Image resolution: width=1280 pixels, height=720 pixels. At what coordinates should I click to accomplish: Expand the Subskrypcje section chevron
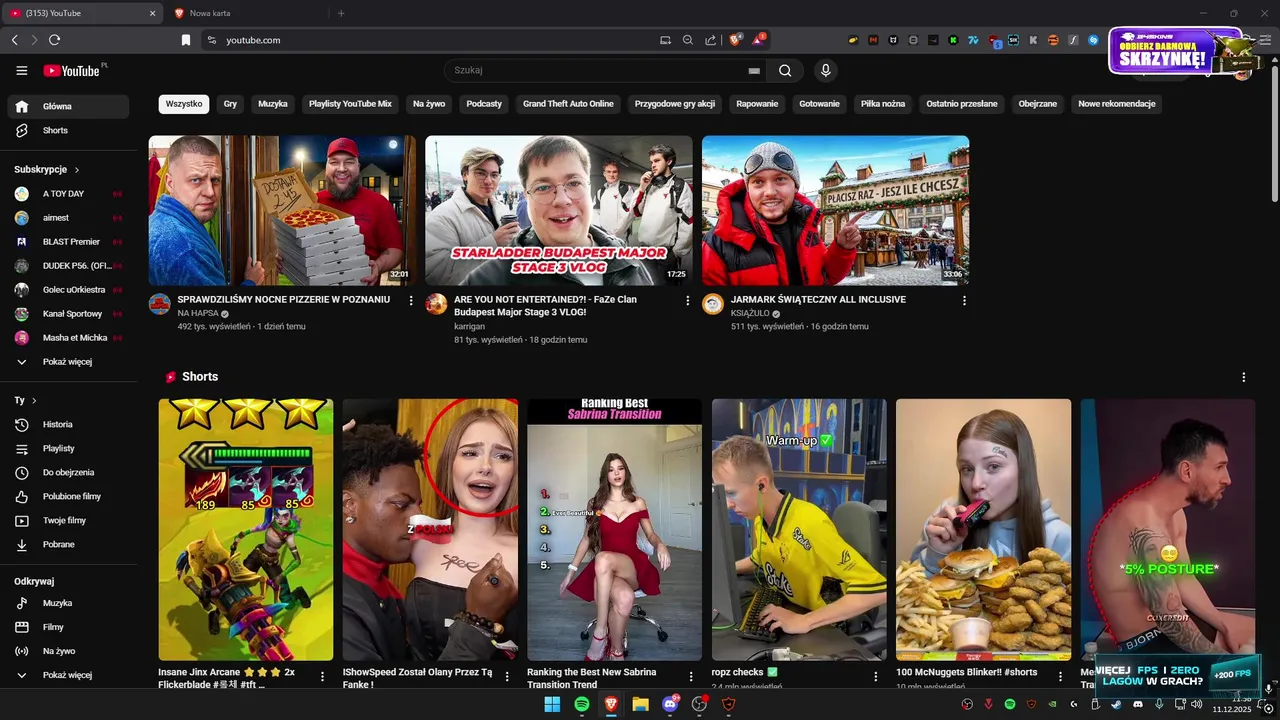tap(77, 170)
